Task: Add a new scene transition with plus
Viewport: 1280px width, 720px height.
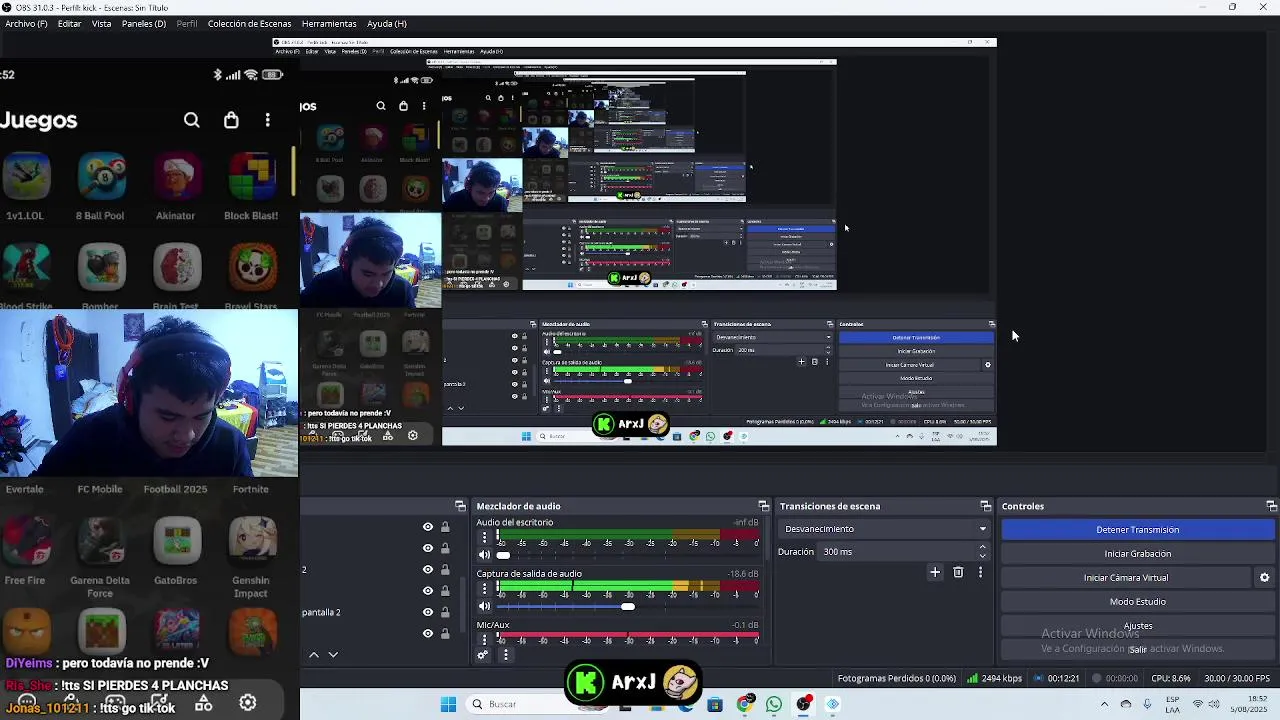Action: (x=935, y=572)
